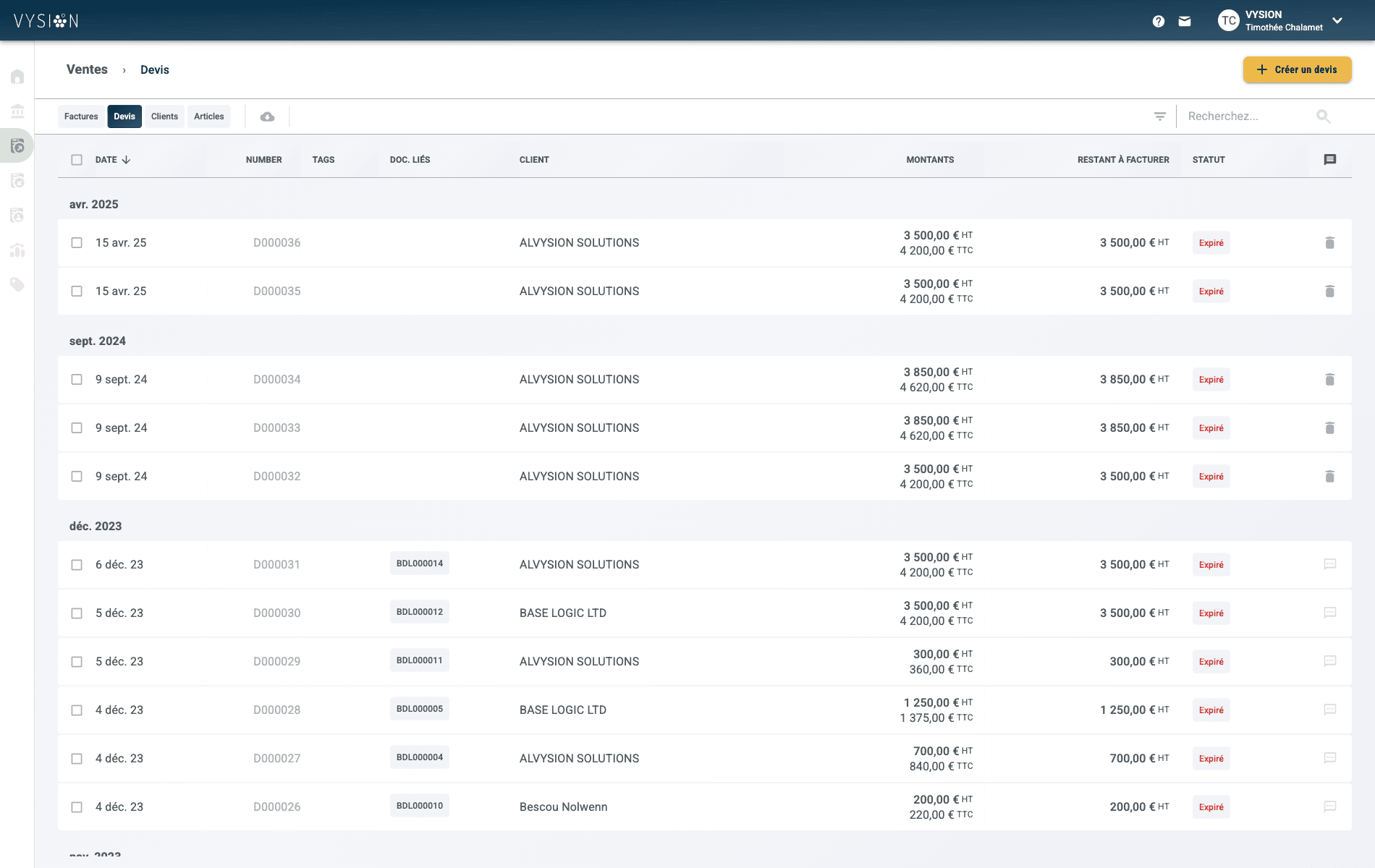Open linked document BDL000011

pyautogui.click(x=420, y=660)
